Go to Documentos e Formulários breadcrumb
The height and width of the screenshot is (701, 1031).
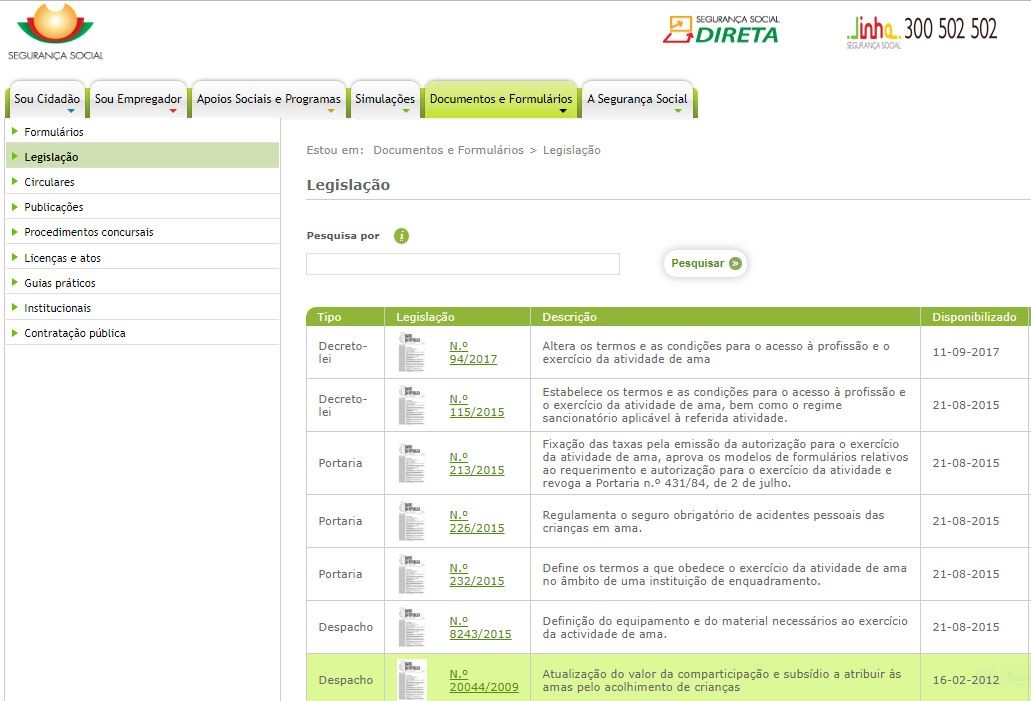click(x=448, y=150)
